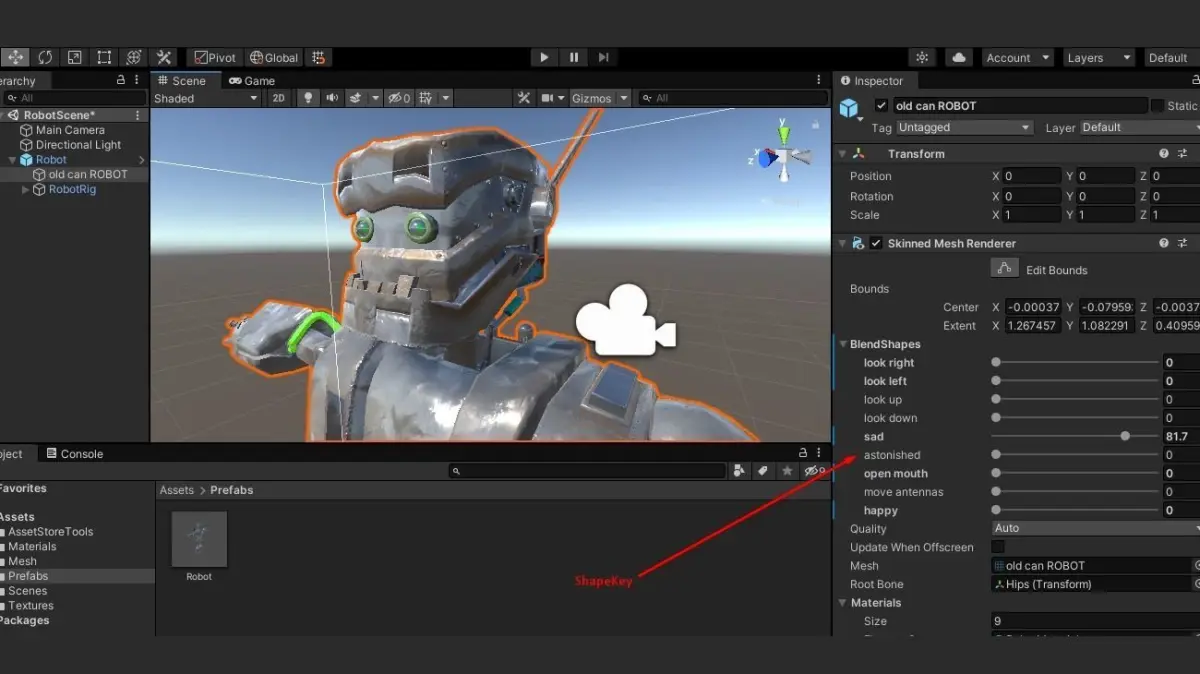Screen dimensions: 1200x674
Task: Open component tools icon in Scene bar
Action: [524, 98]
